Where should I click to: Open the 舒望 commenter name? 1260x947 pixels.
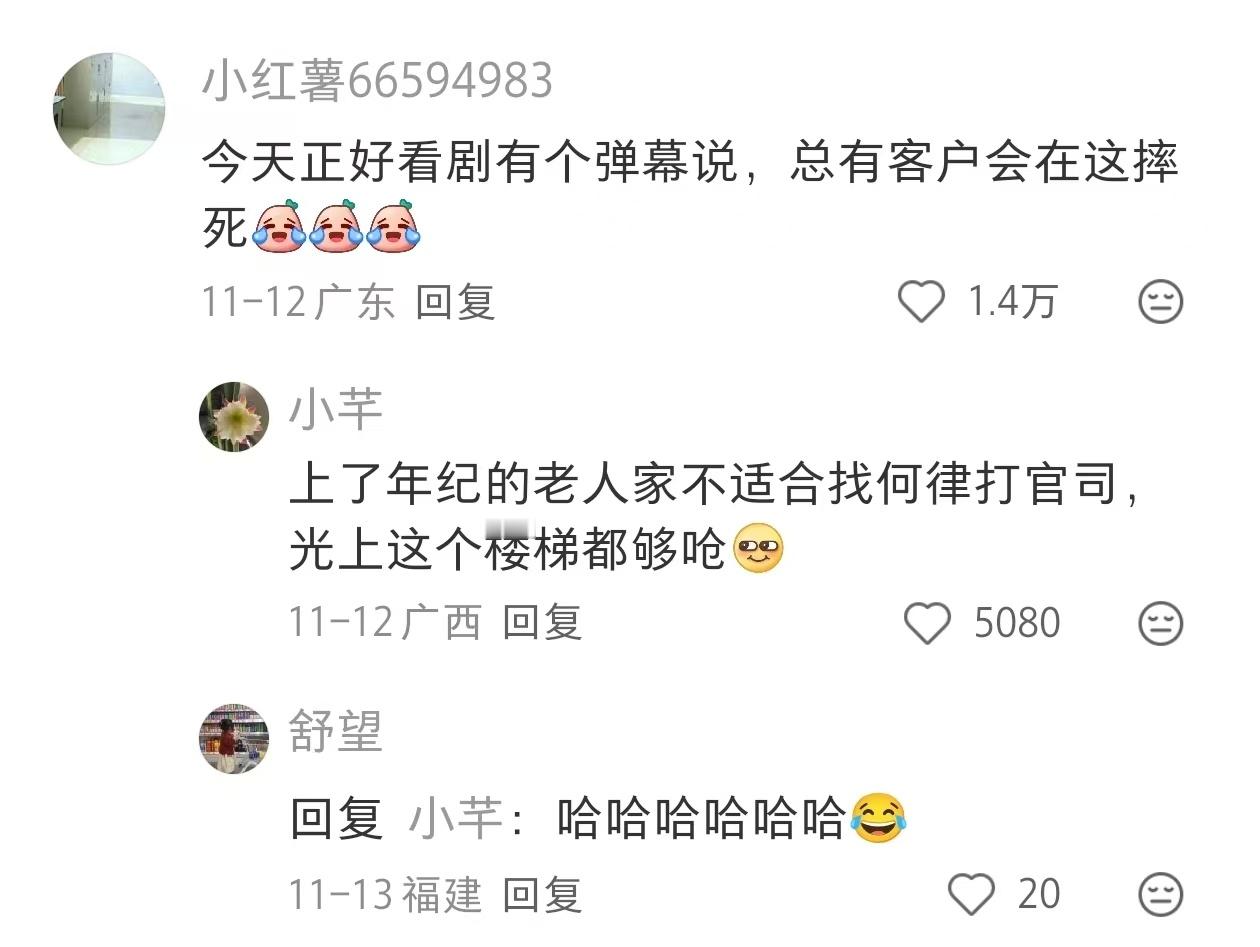tap(337, 732)
